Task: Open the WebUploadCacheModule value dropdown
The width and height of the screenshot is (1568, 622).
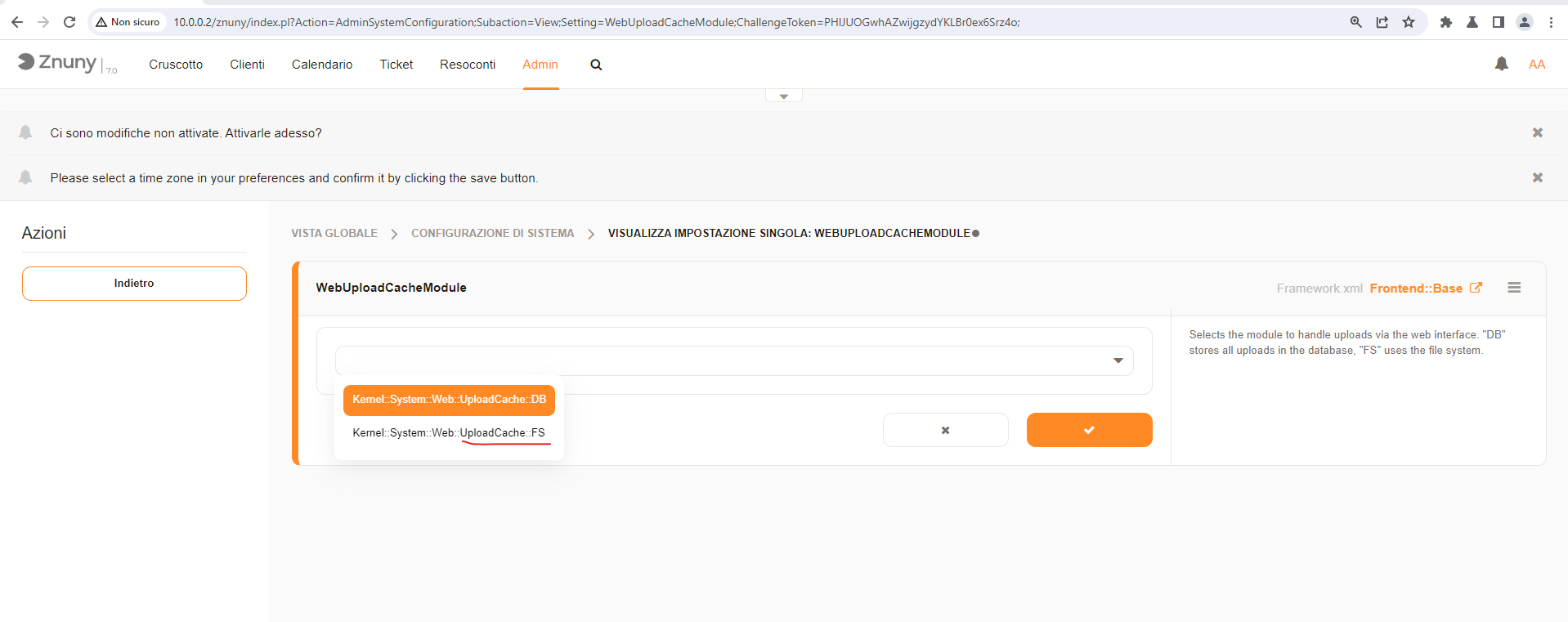Action: [x=734, y=360]
